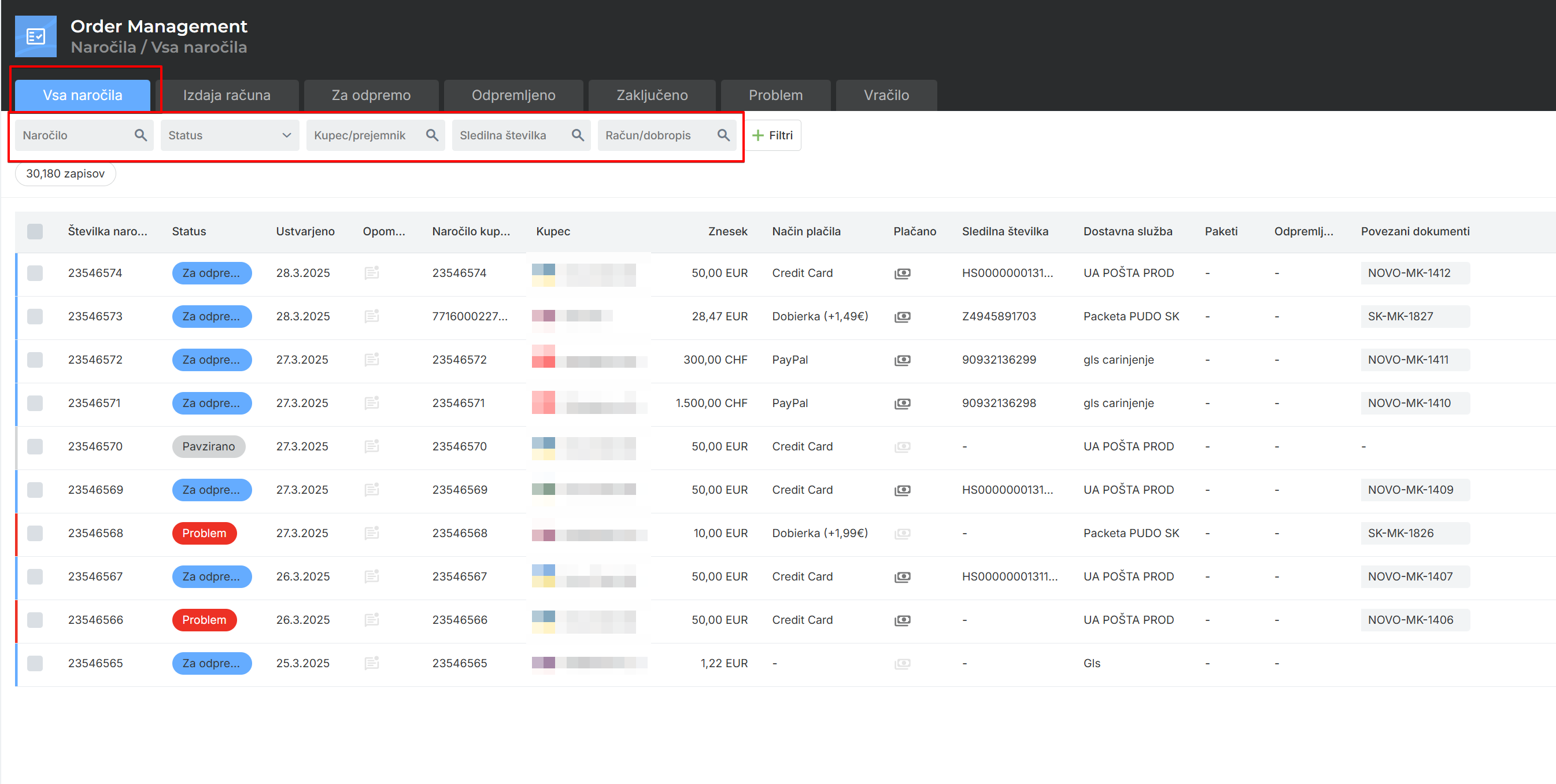
Task: Toggle the select-all checkbox in table header
Action: (x=35, y=231)
